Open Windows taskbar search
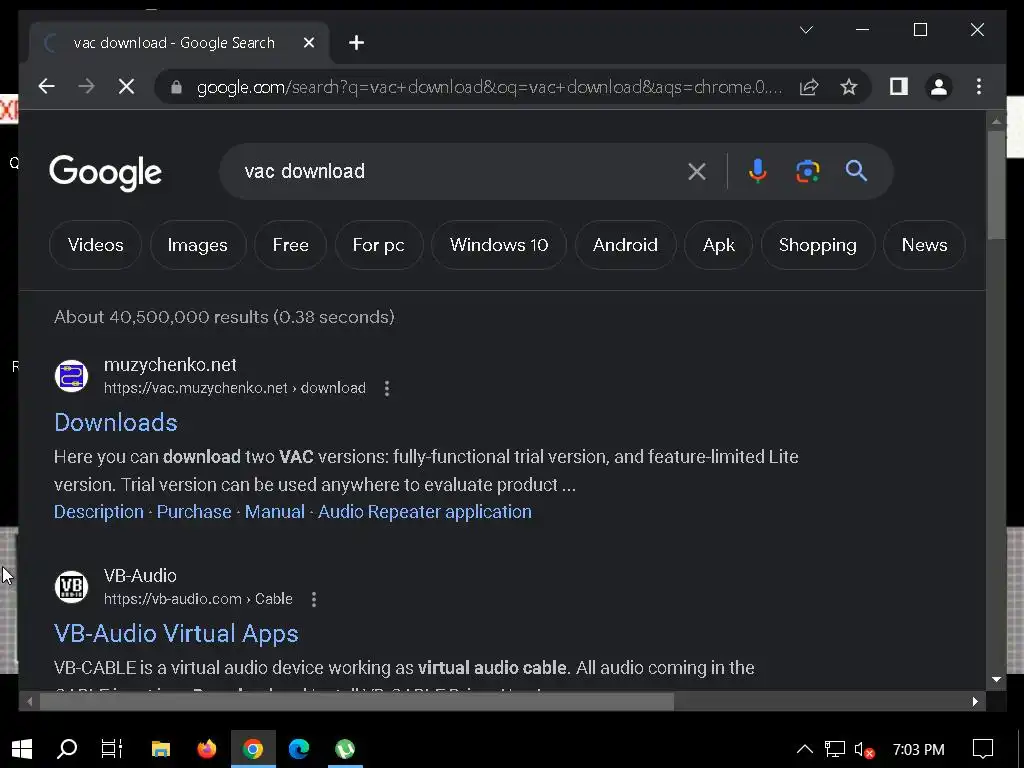1024x768 pixels. (x=67, y=749)
